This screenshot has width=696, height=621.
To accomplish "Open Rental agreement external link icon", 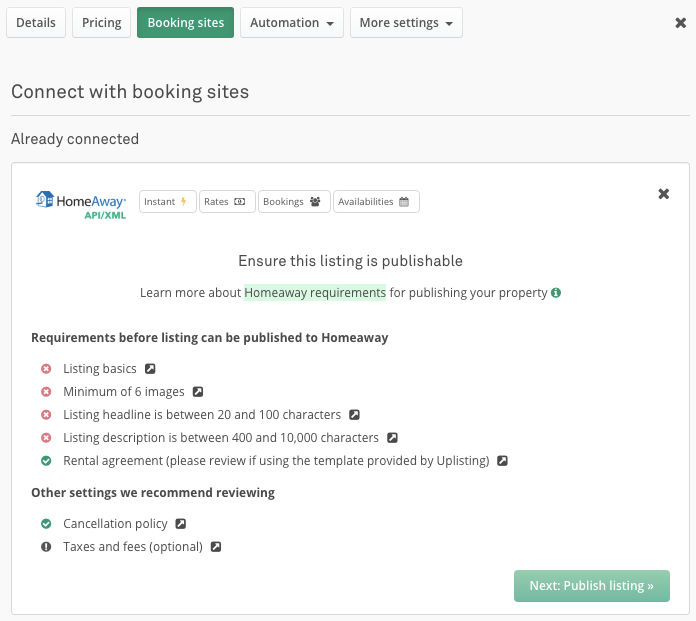I will [x=502, y=461].
